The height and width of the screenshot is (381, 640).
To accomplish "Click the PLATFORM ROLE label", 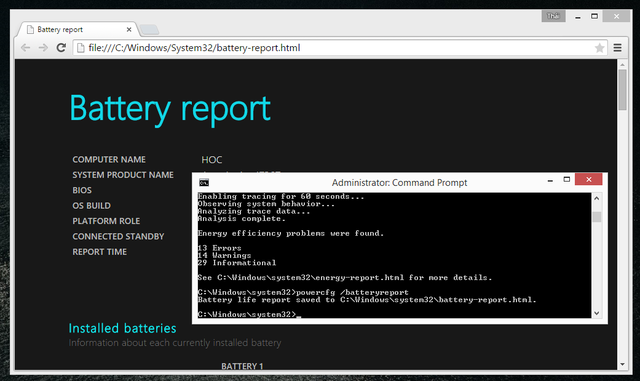I will click(x=106, y=221).
